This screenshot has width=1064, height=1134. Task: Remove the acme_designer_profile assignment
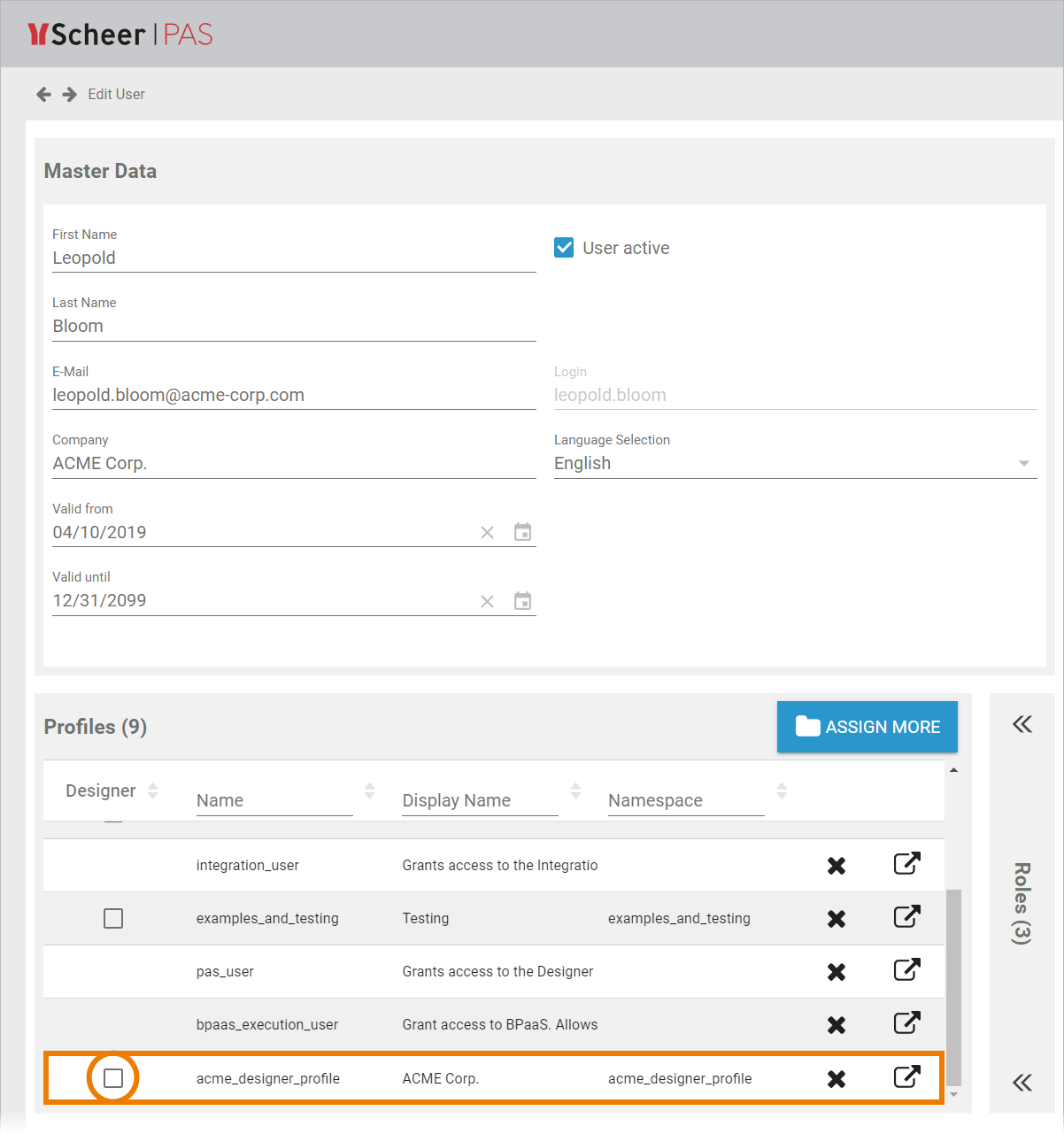[836, 1079]
